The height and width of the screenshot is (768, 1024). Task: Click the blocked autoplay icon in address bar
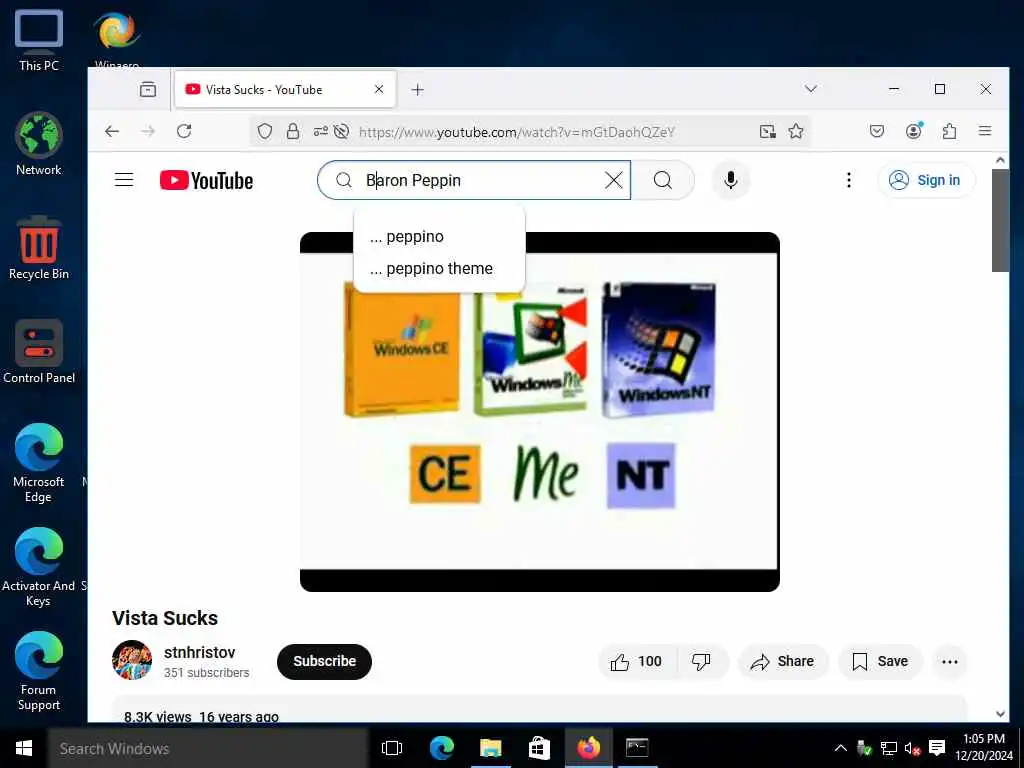pyautogui.click(x=342, y=131)
